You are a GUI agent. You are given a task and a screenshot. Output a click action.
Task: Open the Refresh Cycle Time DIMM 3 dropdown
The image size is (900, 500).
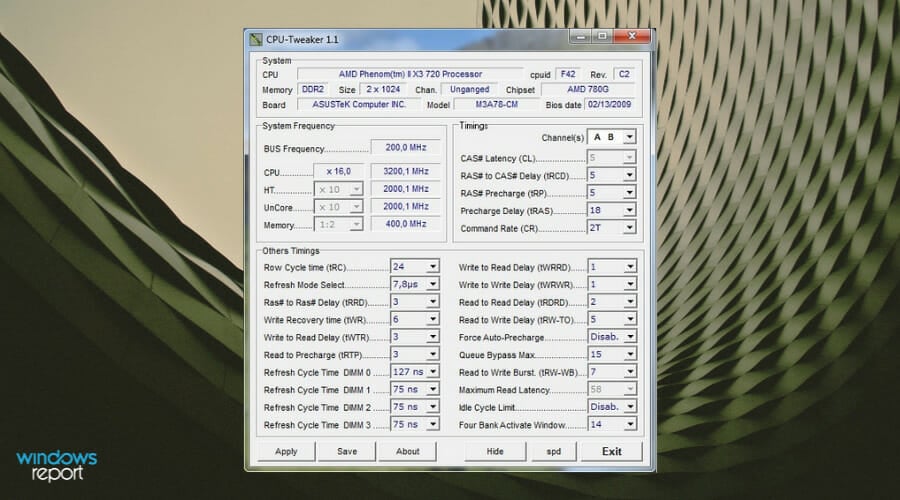pos(414,424)
